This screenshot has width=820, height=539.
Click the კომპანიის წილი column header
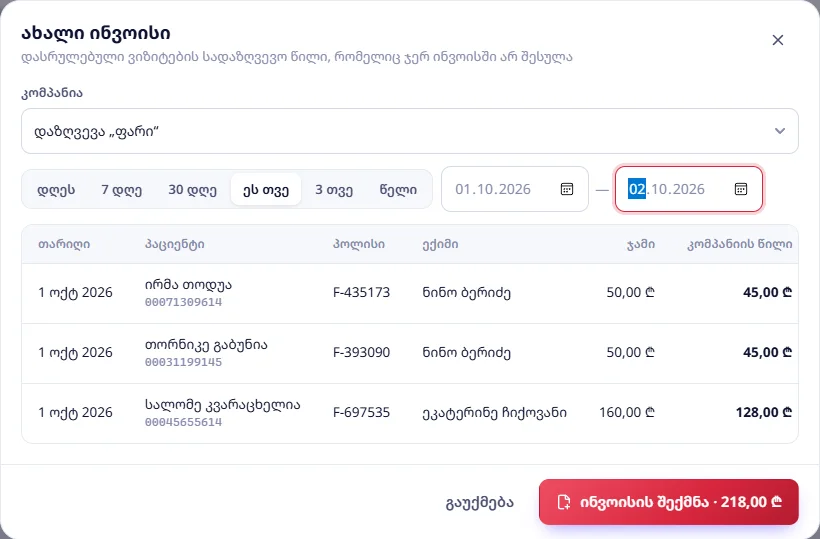(x=739, y=244)
